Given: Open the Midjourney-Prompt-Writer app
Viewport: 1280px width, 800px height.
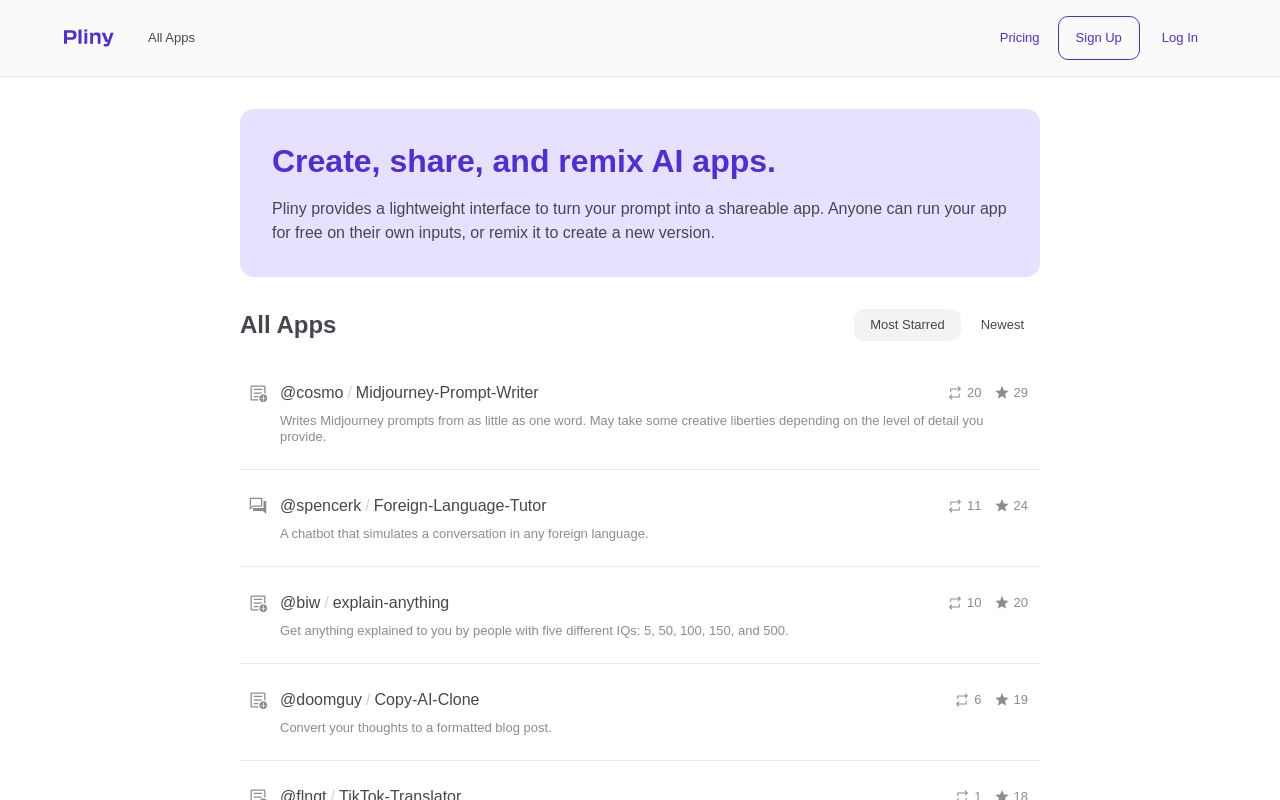Looking at the screenshot, I should click(x=447, y=393).
